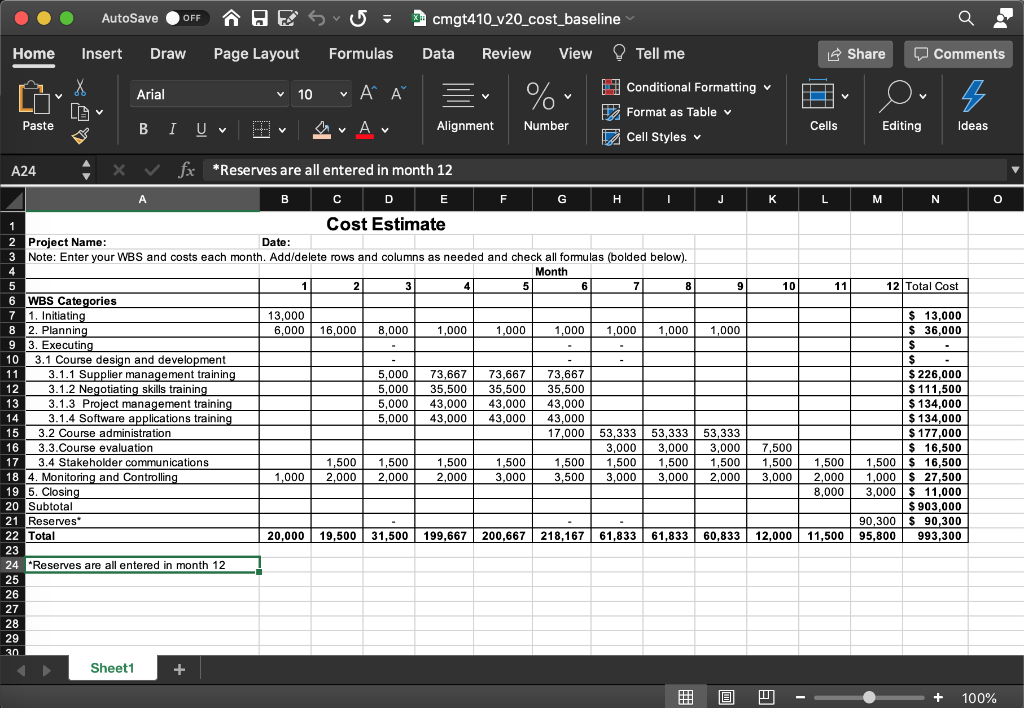
Task: Click the Fill Color bucket
Action: pyautogui.click(x=321, y=129)
